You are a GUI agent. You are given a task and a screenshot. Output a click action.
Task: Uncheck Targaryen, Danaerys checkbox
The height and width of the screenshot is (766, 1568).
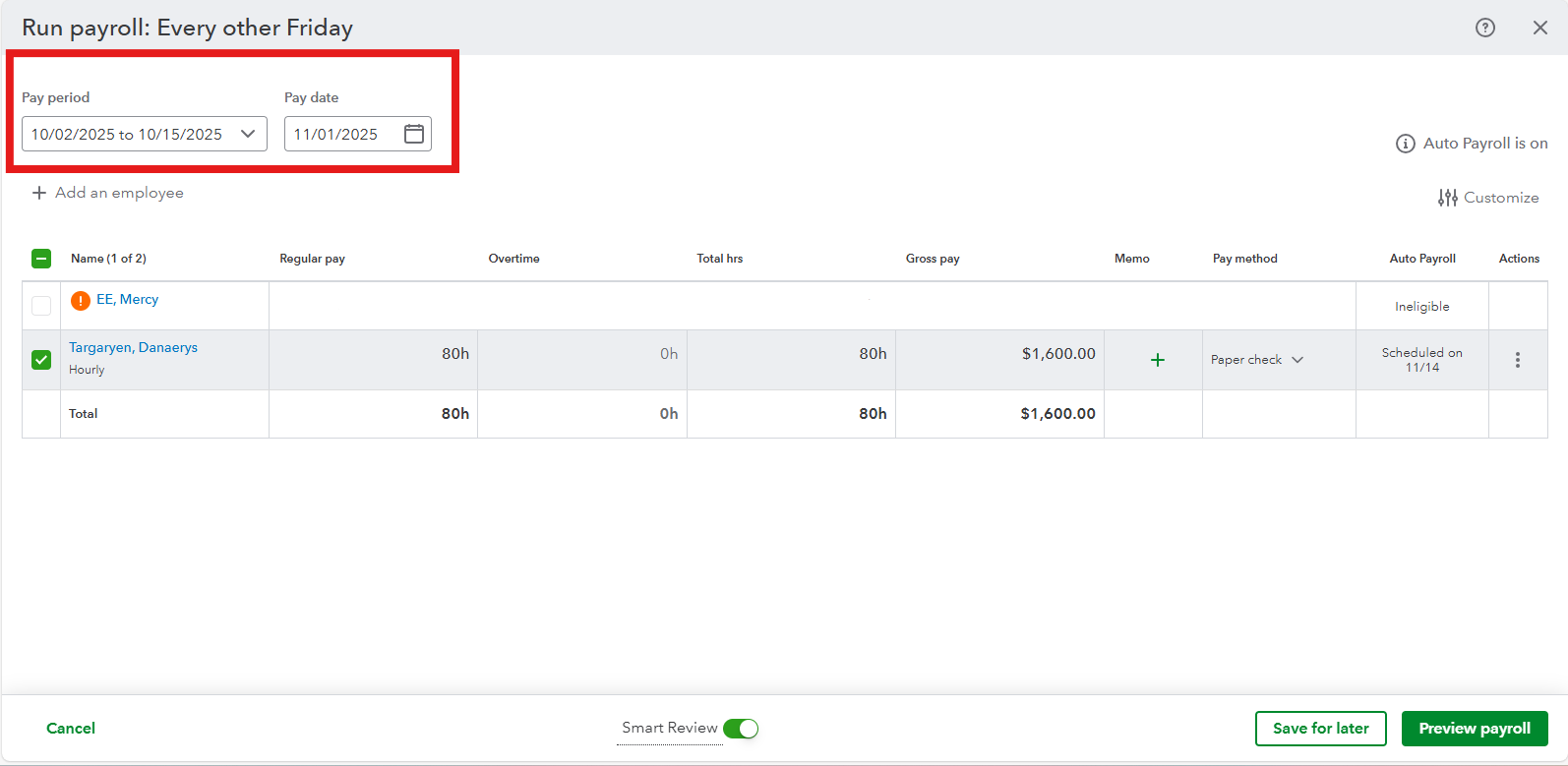pos(41,360)
